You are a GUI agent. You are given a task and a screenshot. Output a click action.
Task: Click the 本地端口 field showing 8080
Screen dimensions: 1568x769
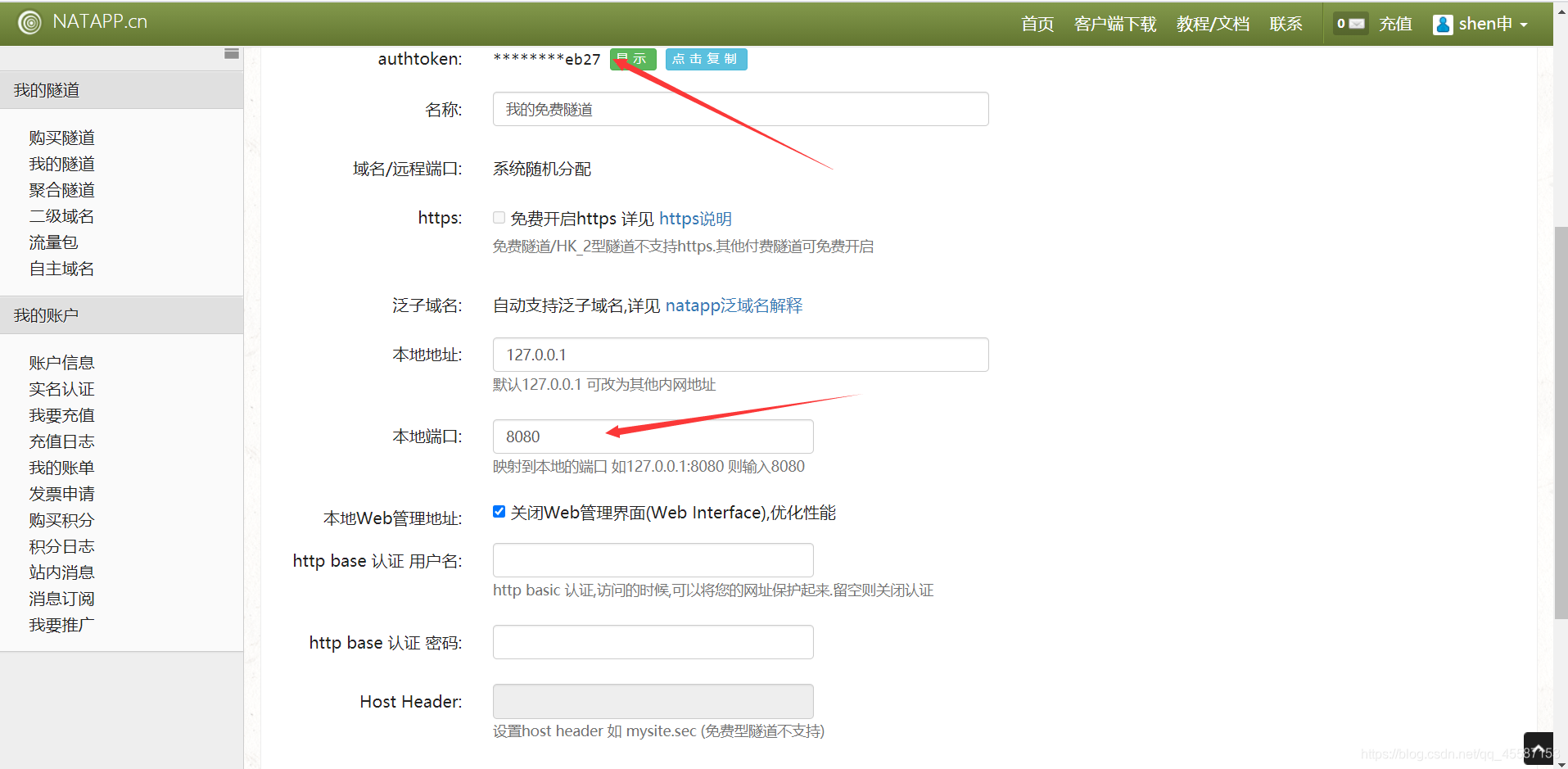click(x=653, y=437)
